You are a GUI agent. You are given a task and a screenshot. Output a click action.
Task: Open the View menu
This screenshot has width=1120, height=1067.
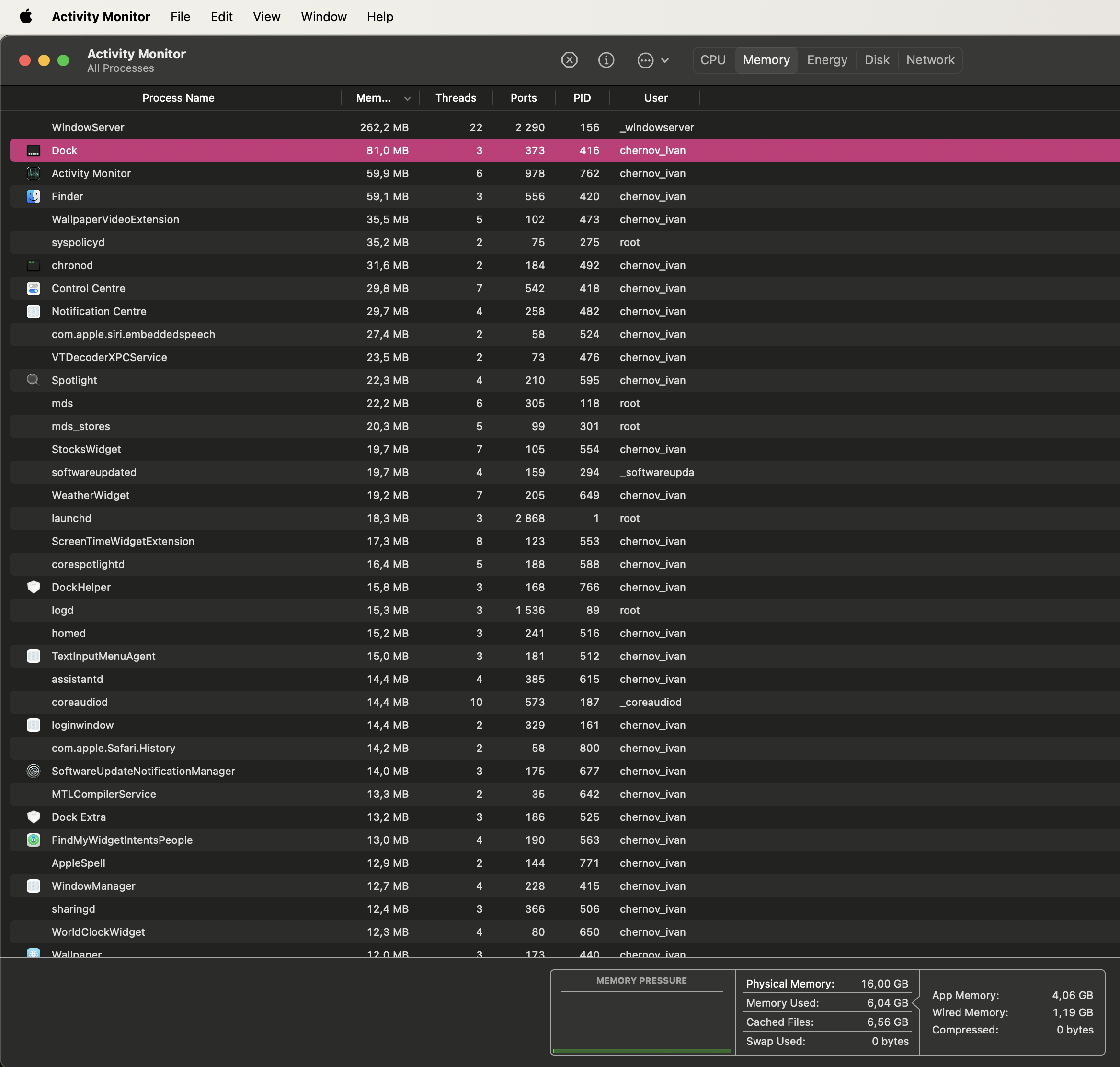pyautogui.click(x=266, y=16)
